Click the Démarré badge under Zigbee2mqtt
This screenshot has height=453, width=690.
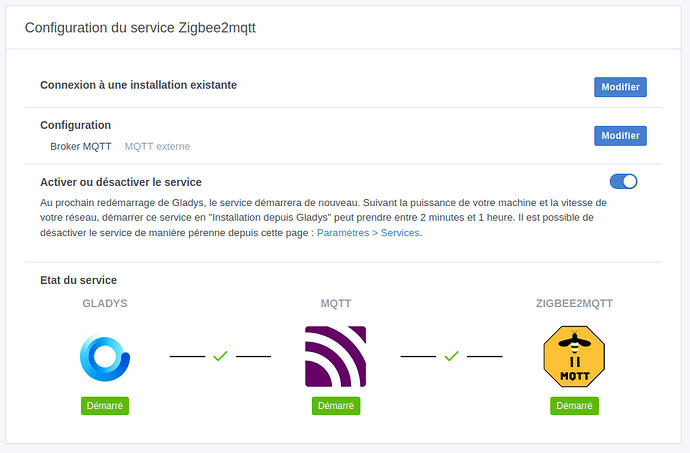click(574, 406)
